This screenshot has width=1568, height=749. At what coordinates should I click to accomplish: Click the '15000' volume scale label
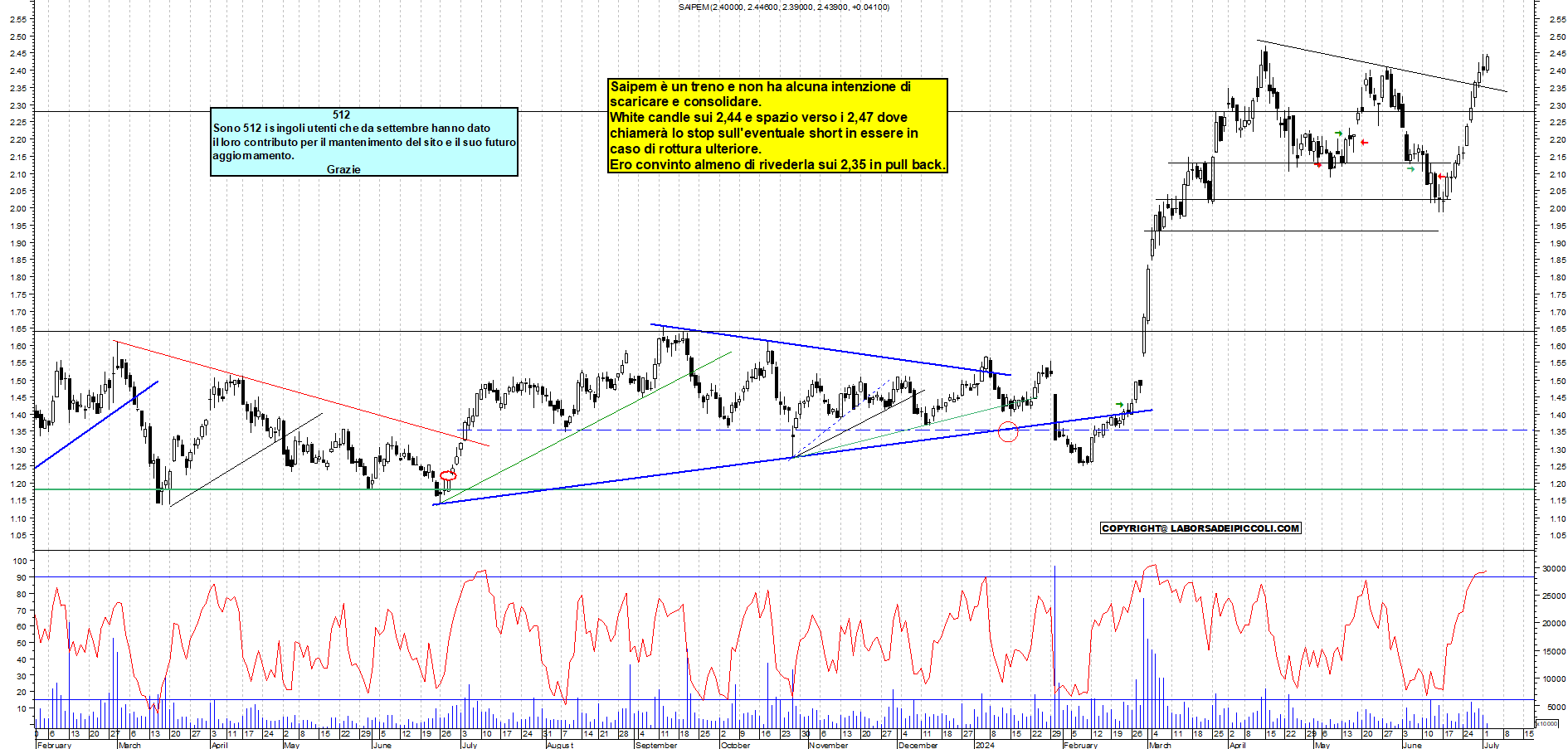pyautogui.click(x=1554, y=652)
